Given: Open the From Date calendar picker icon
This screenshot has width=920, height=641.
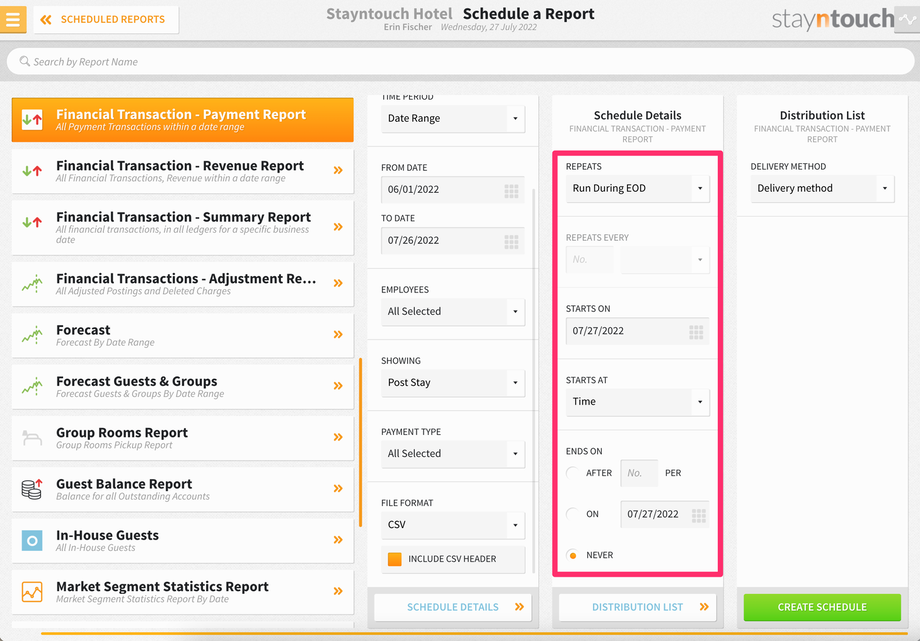Looking at the screenshot, I should tap(511, 191).
